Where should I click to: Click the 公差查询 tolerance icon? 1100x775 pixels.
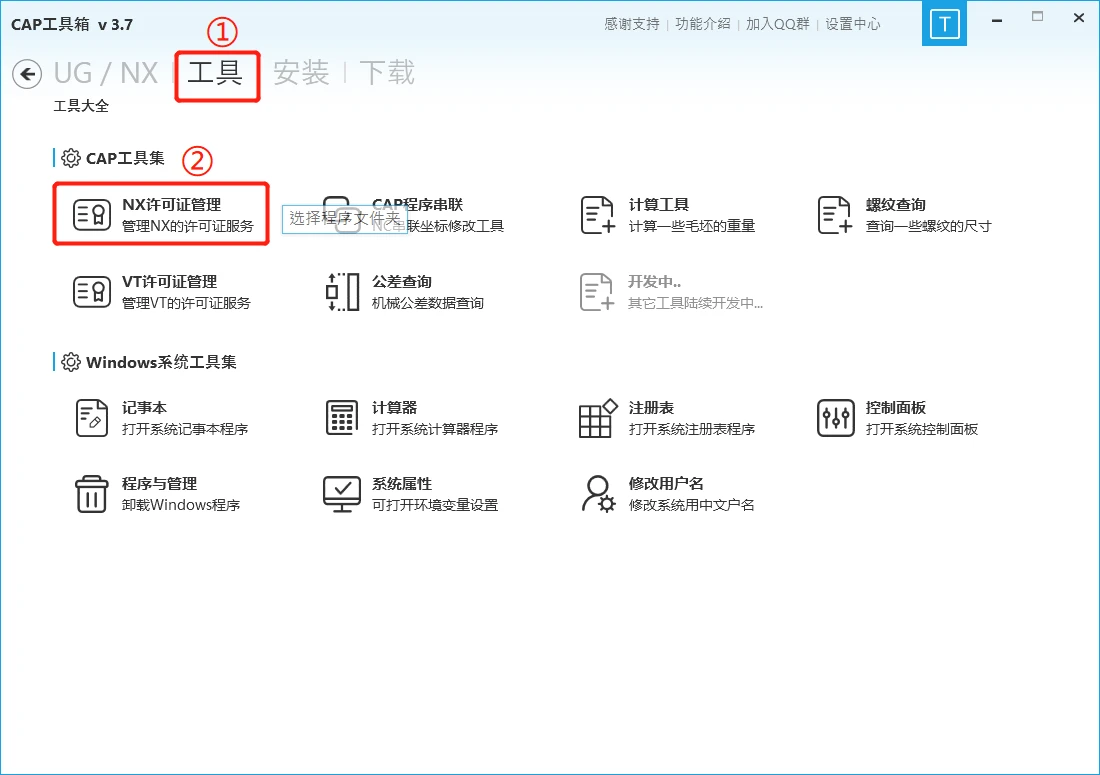coord(342,292)
